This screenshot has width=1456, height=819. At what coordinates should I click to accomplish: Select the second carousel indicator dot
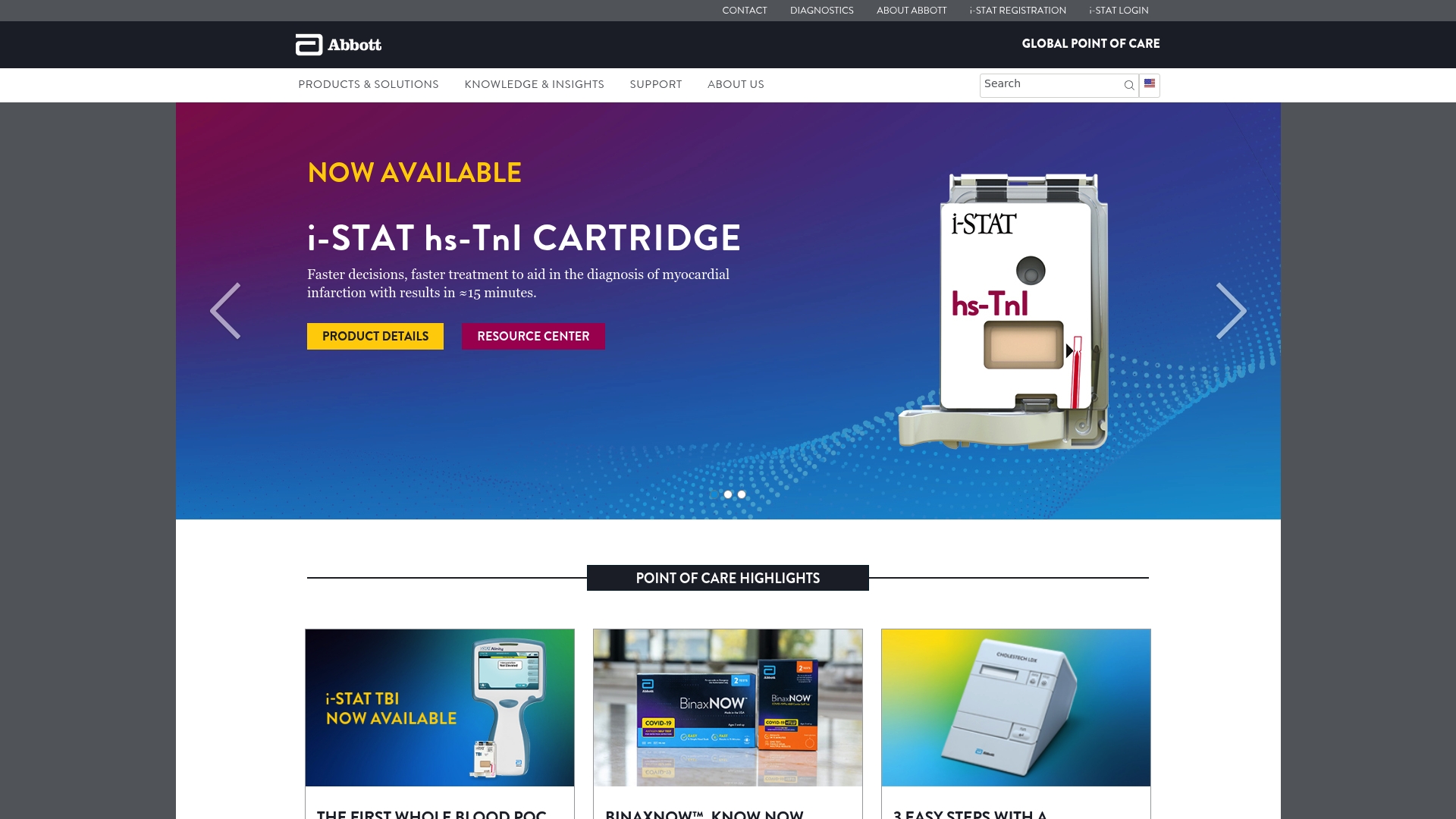coord(742,494)
